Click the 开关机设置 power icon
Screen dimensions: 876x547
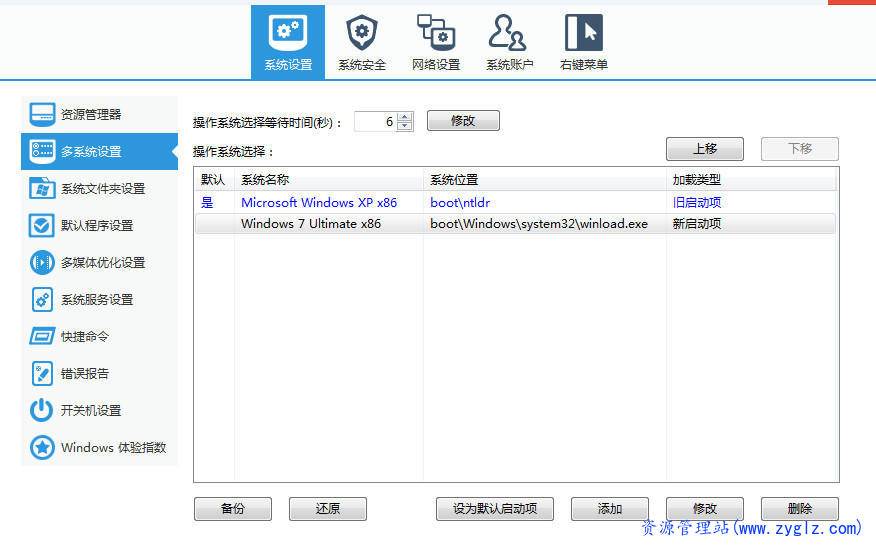(42, 410)
